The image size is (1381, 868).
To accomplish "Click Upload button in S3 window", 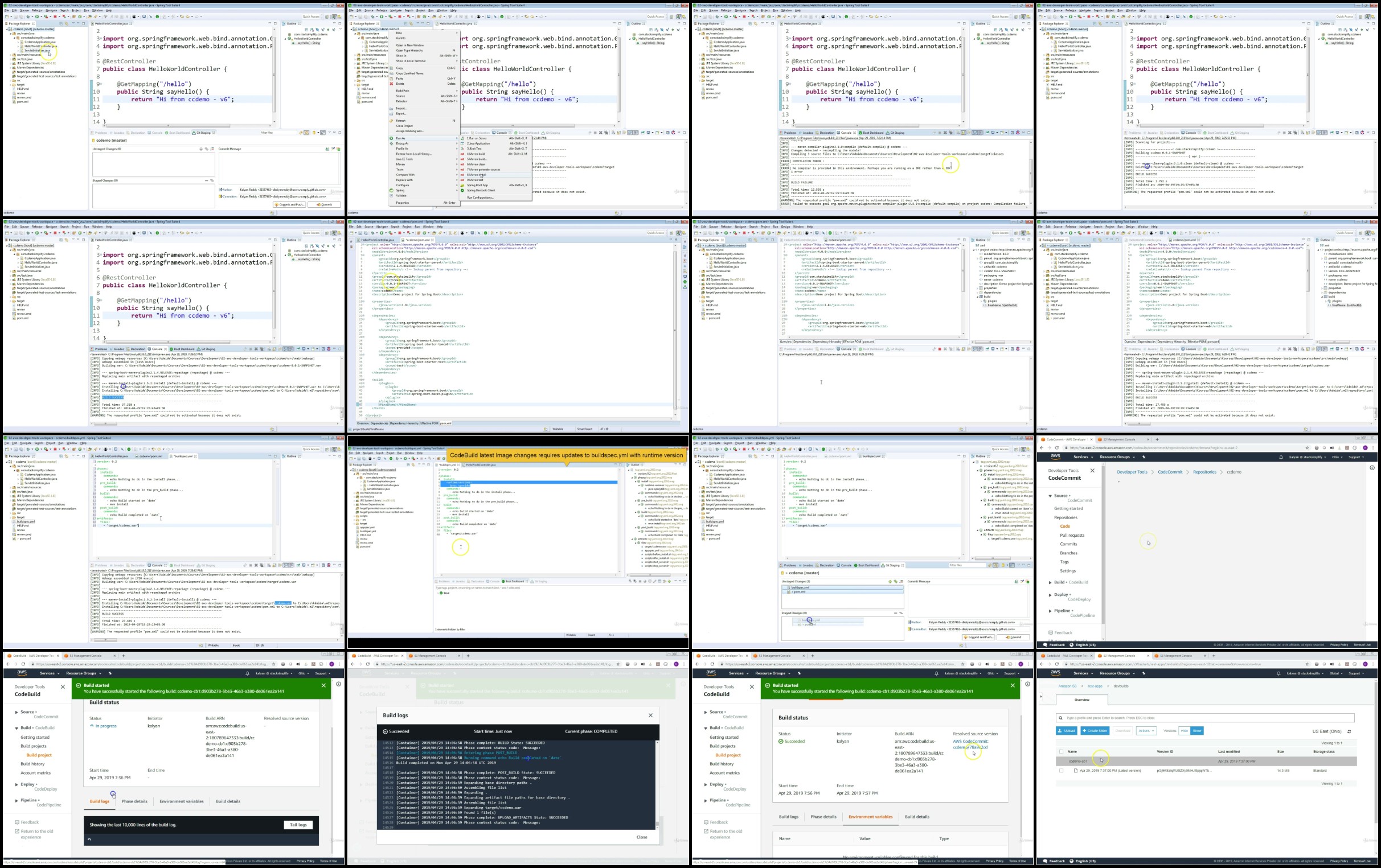I will tap(1066, 731).
